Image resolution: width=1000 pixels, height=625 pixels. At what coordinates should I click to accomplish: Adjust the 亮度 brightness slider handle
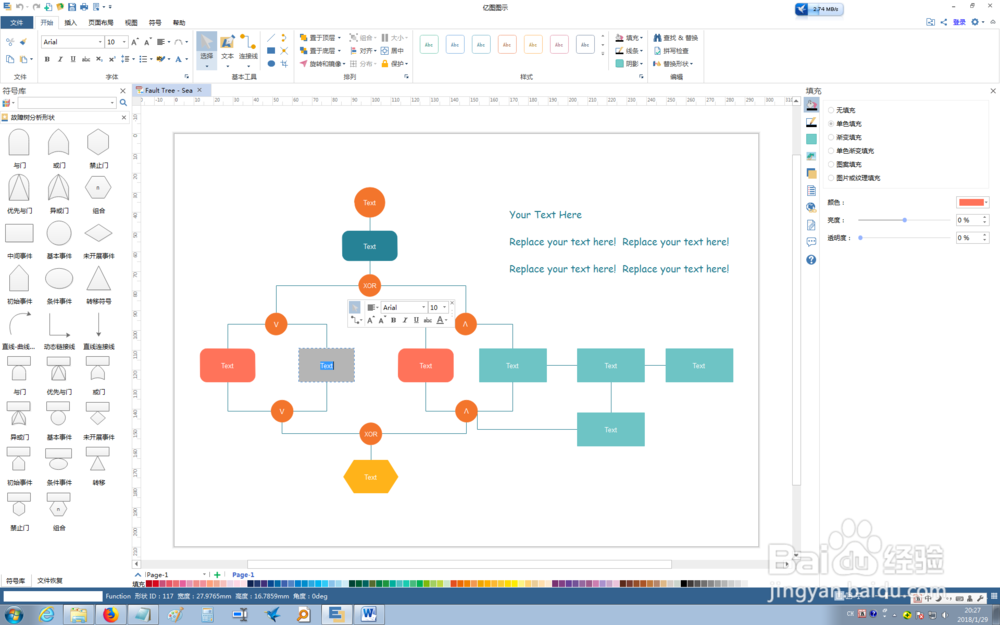point(904,220)
